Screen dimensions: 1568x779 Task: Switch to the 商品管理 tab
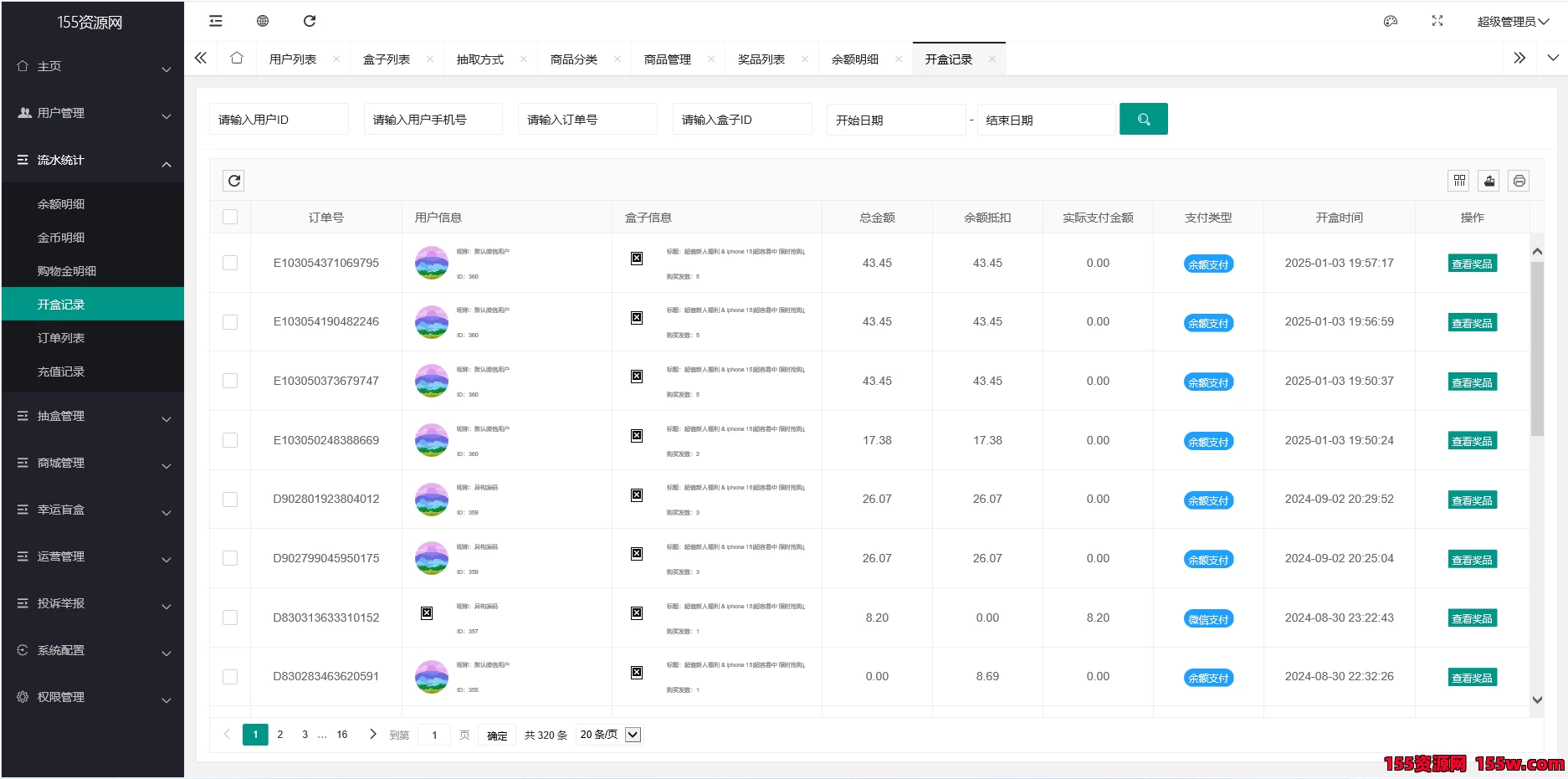click(667, 59)
